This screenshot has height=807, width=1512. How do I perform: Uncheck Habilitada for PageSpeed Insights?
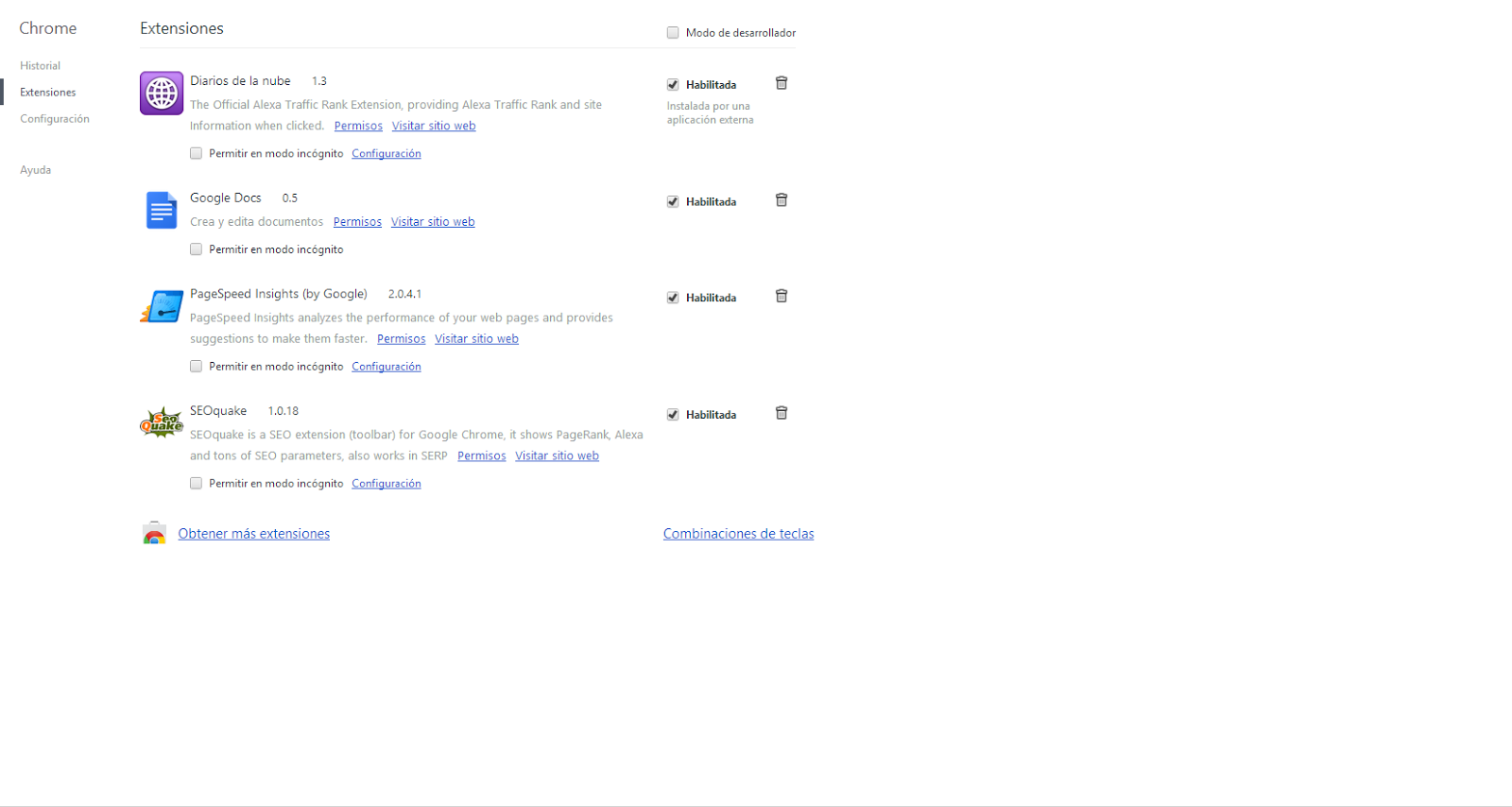[673, 298]
